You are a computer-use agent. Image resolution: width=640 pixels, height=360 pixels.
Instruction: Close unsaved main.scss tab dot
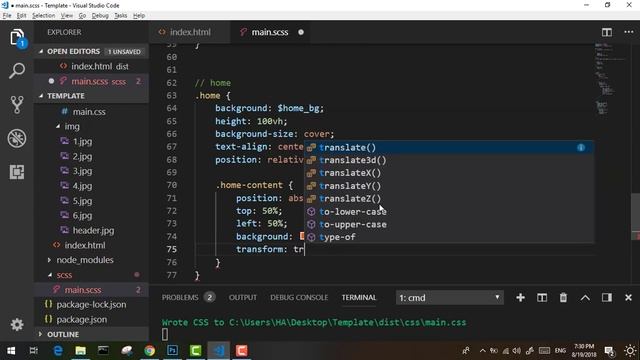pyautogui.click(x=301, y=32)
